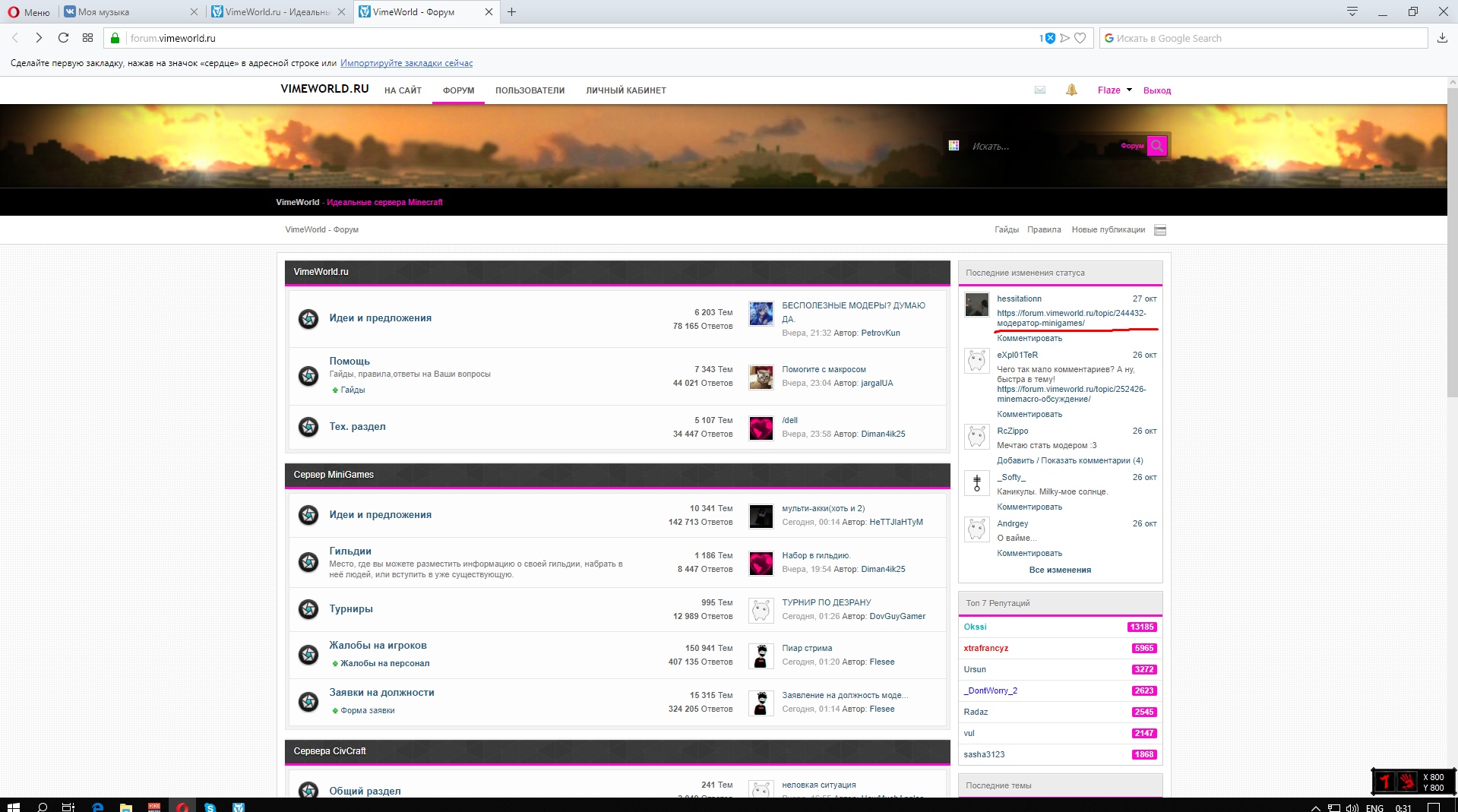The height and width of the screenshot is (812, 1458).
Task: Open the Opera Меню button
Action: 29,12
